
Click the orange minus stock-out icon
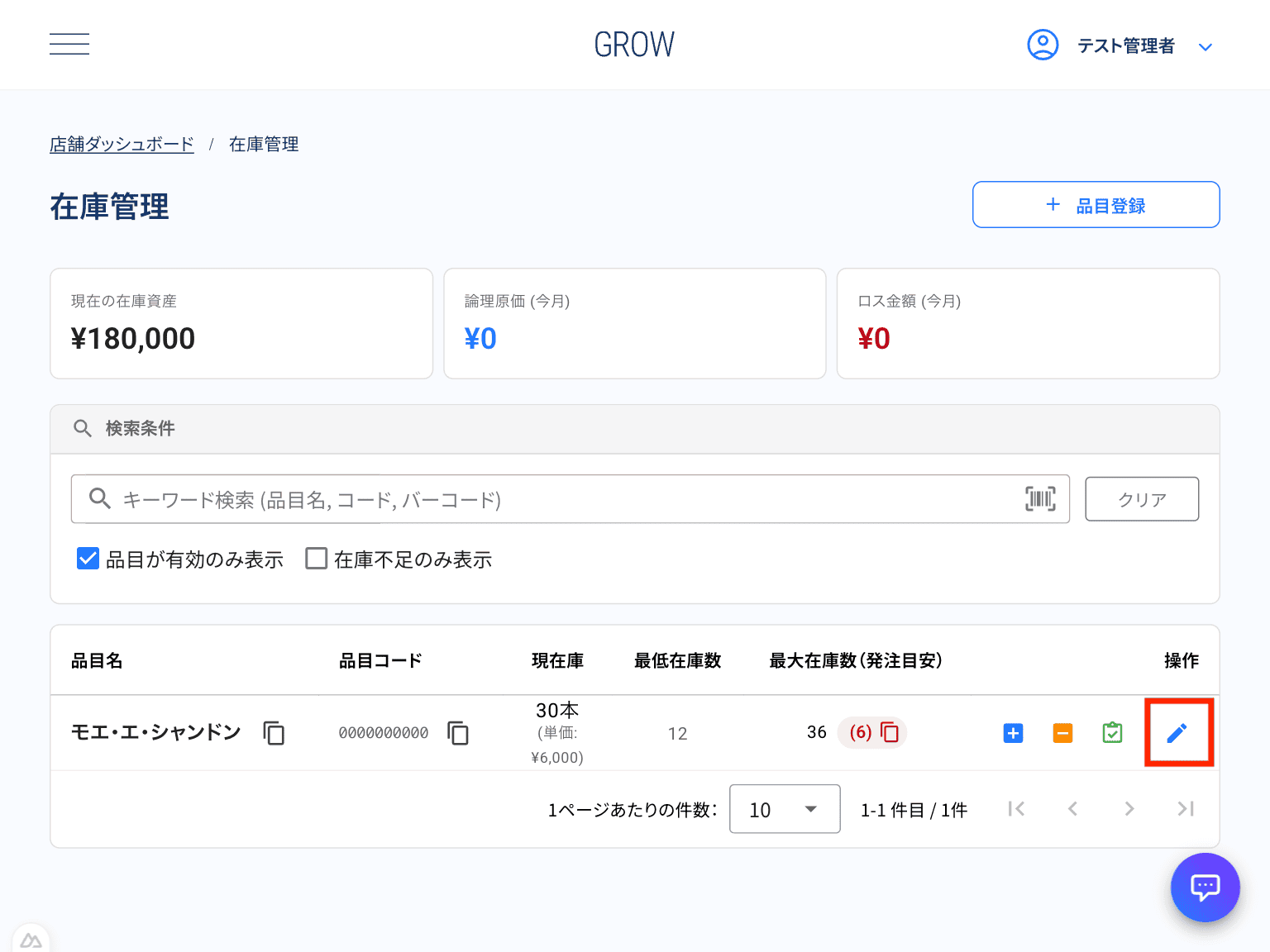click(x=1062, y=733)
